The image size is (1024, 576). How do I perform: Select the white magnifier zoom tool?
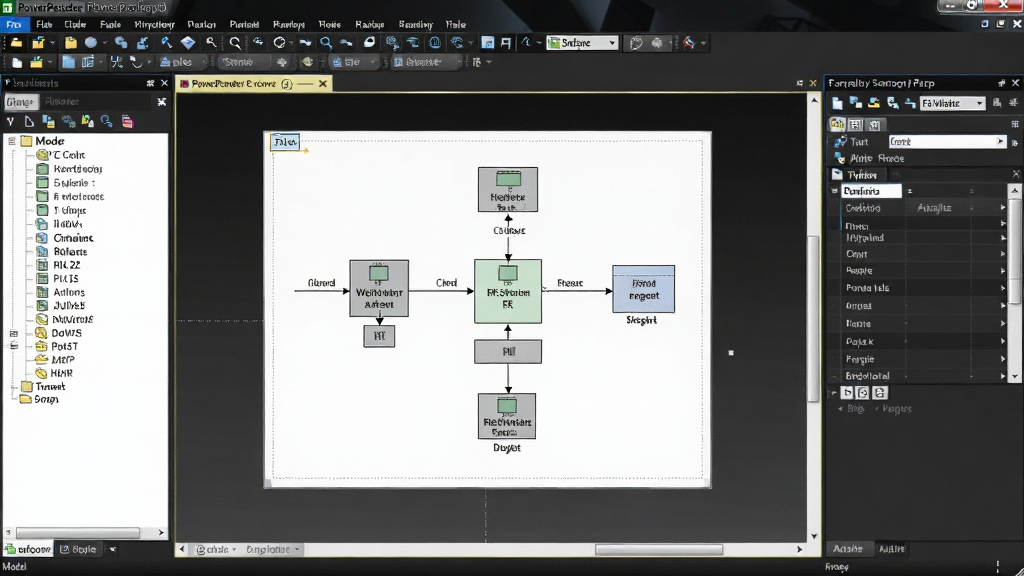click(x=235, y=43)
